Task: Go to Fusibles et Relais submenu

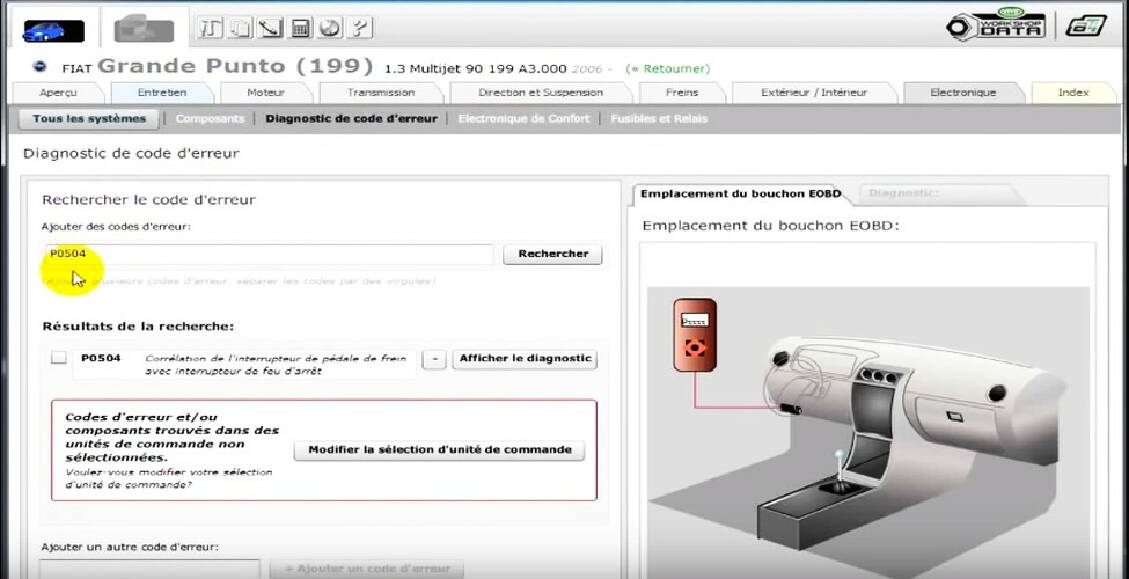Action: pos(659,120)
